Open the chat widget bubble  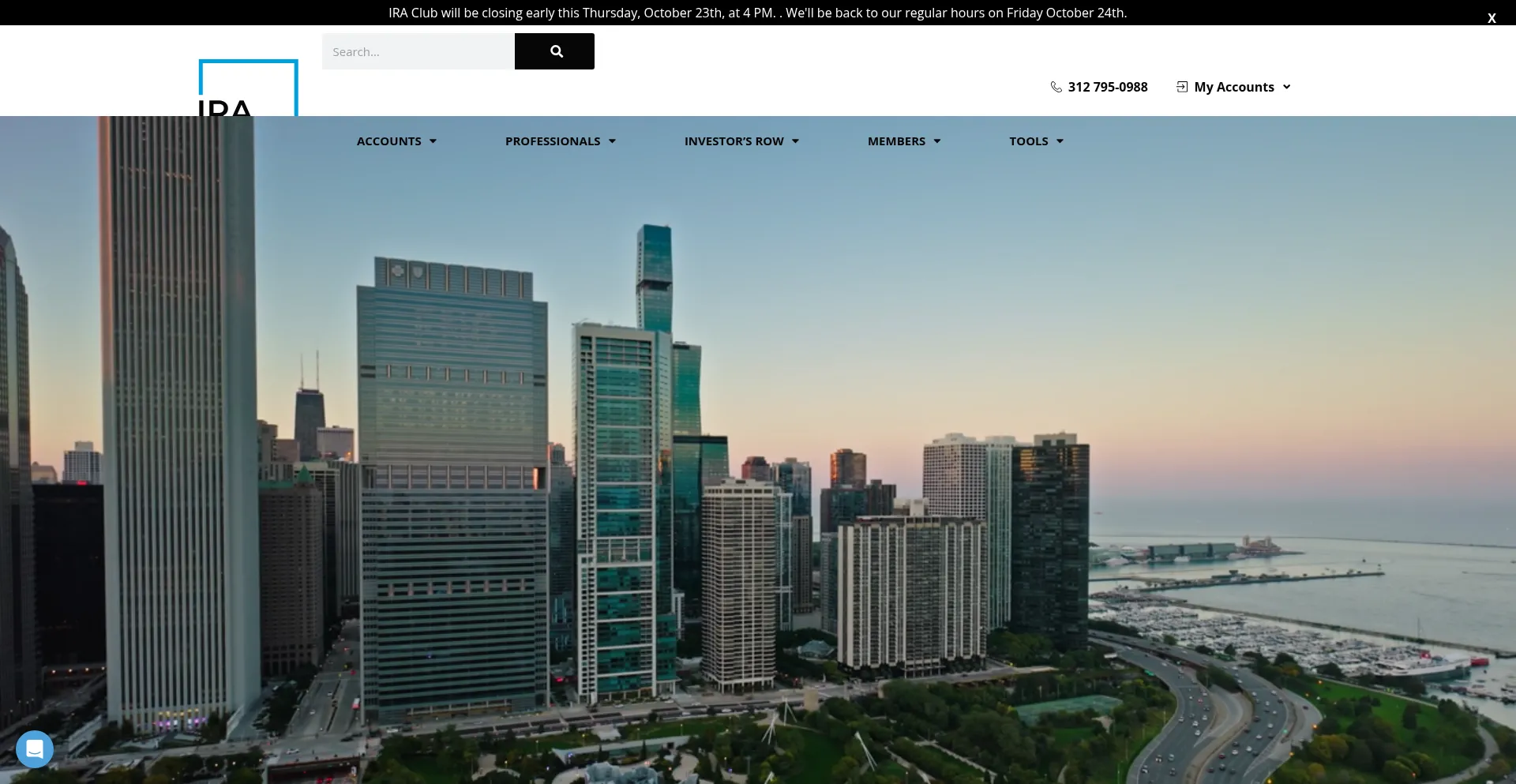click(x=35, y=749)
